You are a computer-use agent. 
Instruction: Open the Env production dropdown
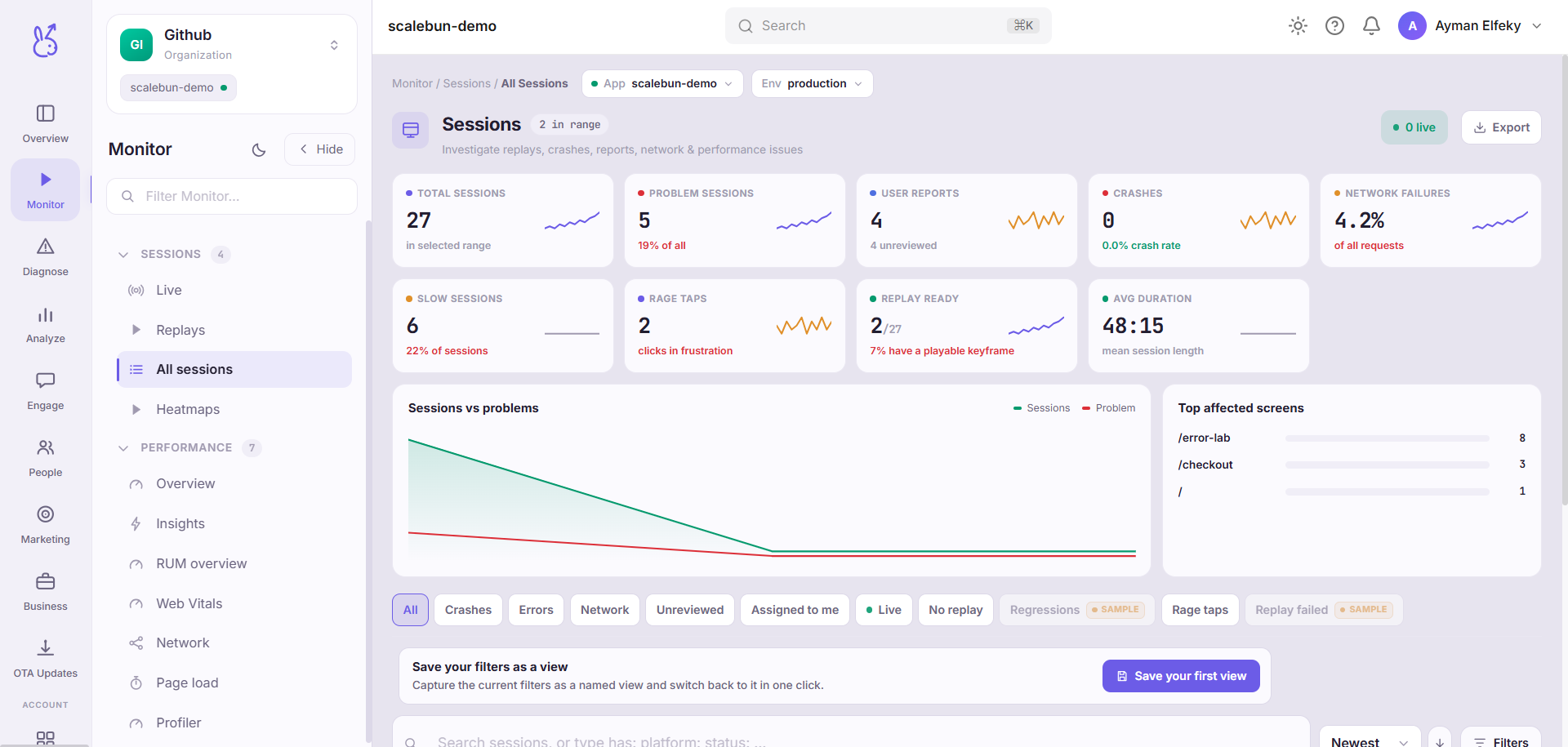click(812, 83)
